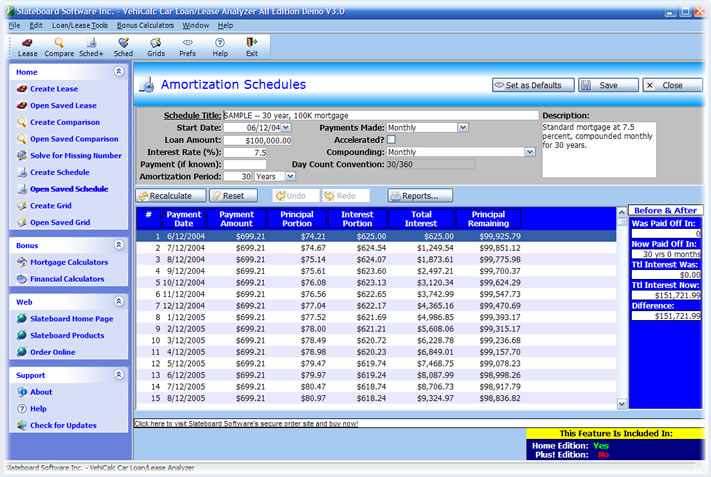Click the Lease toolbar icon
Viewport: 711px width, 477px height.
click(x=27, y=46)
